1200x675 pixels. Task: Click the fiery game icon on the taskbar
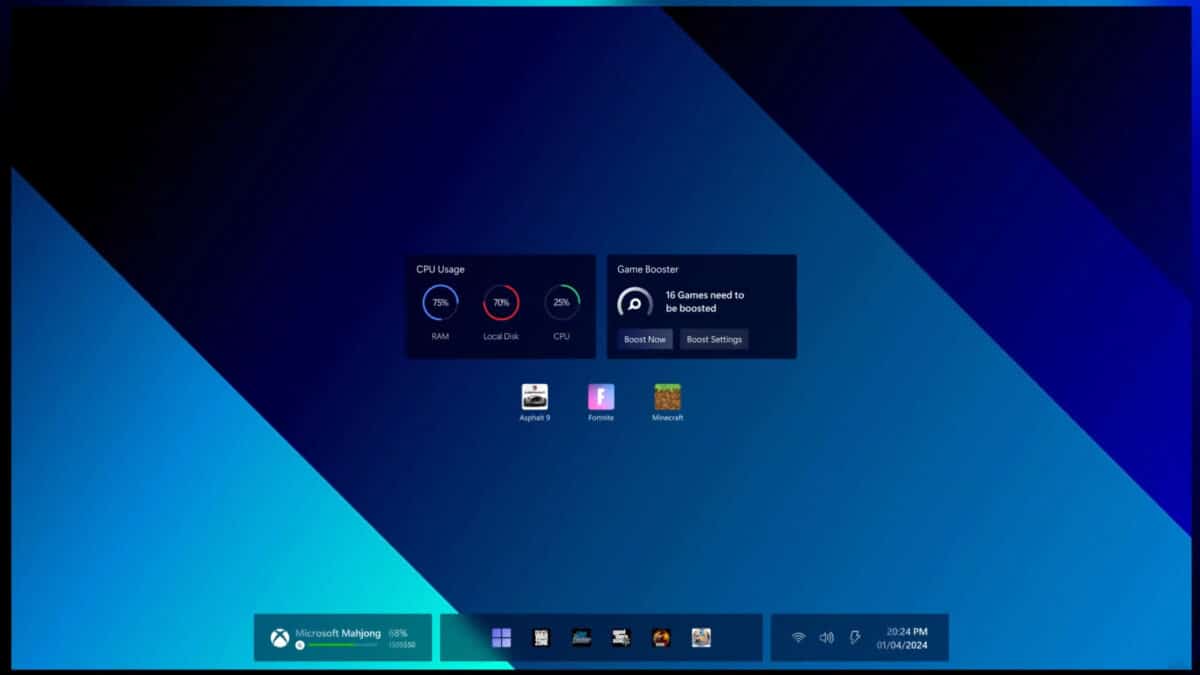tap(661, 636)
